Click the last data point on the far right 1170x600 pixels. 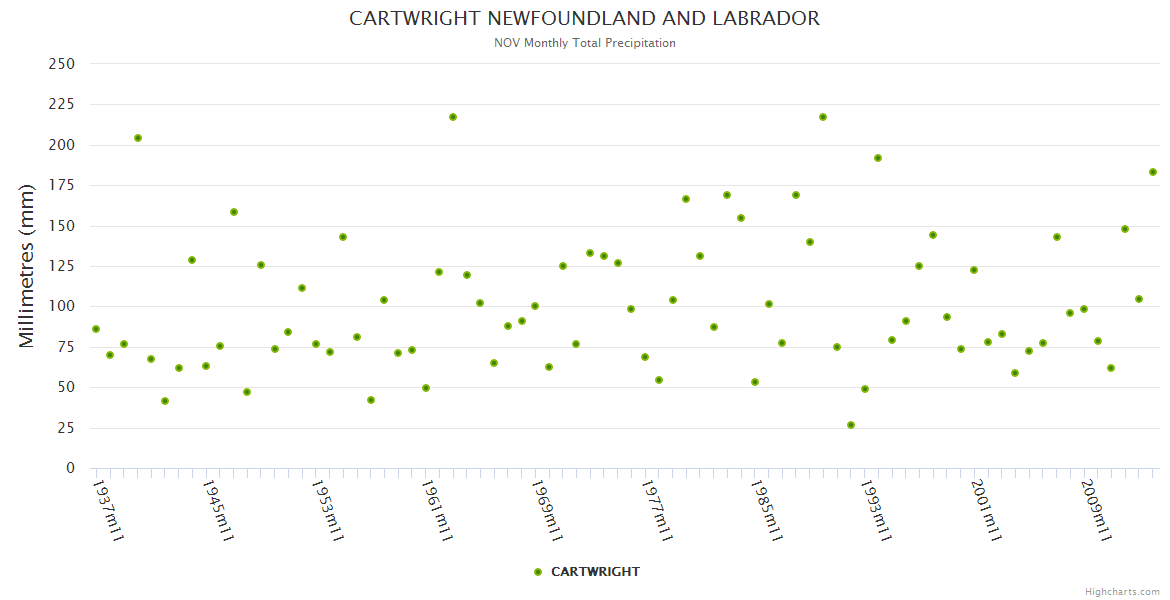[x=1153, y=172]
